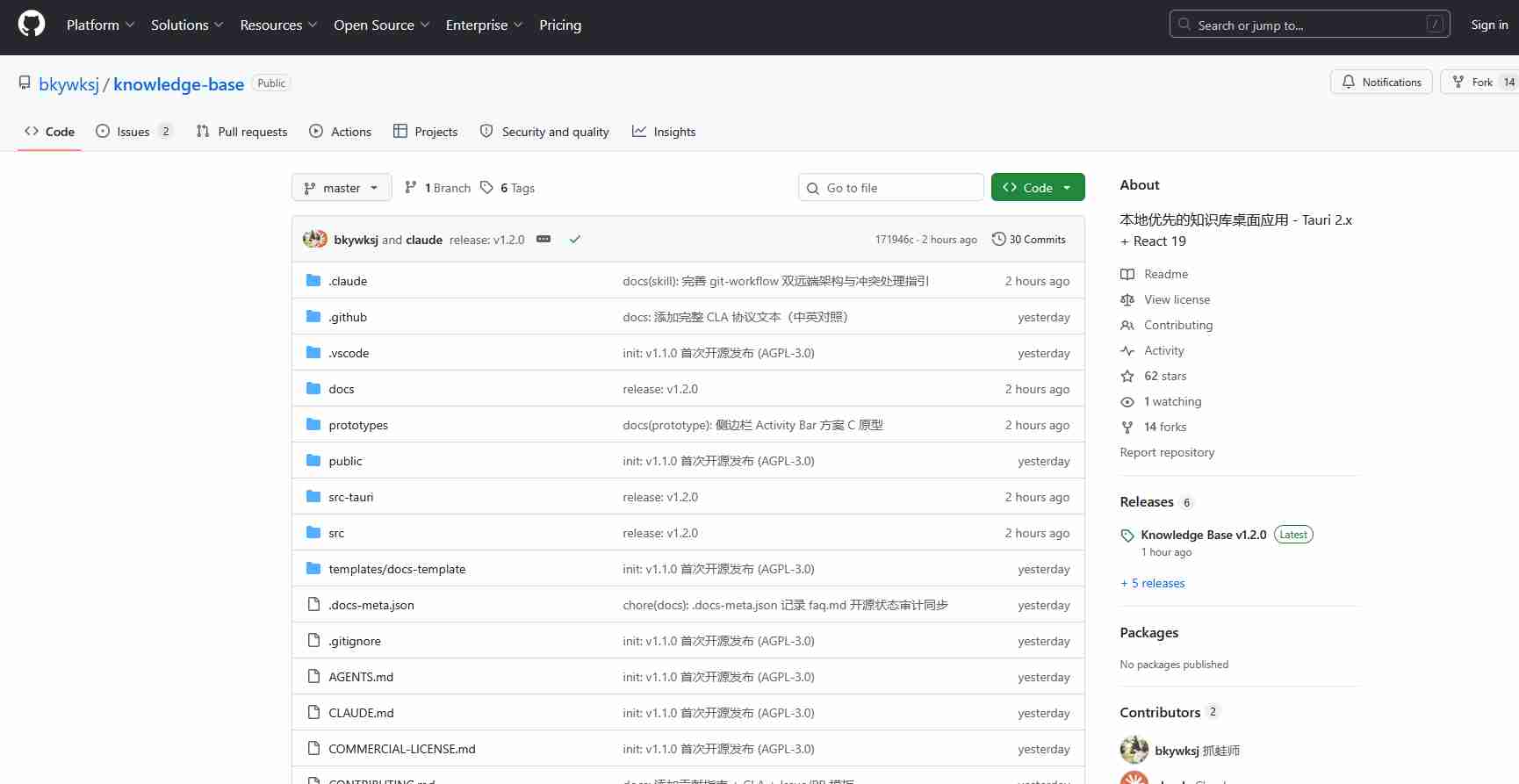Expand the green Code dropdown button
This screenshot has height=784, width=1519.
coord(1037,188)
